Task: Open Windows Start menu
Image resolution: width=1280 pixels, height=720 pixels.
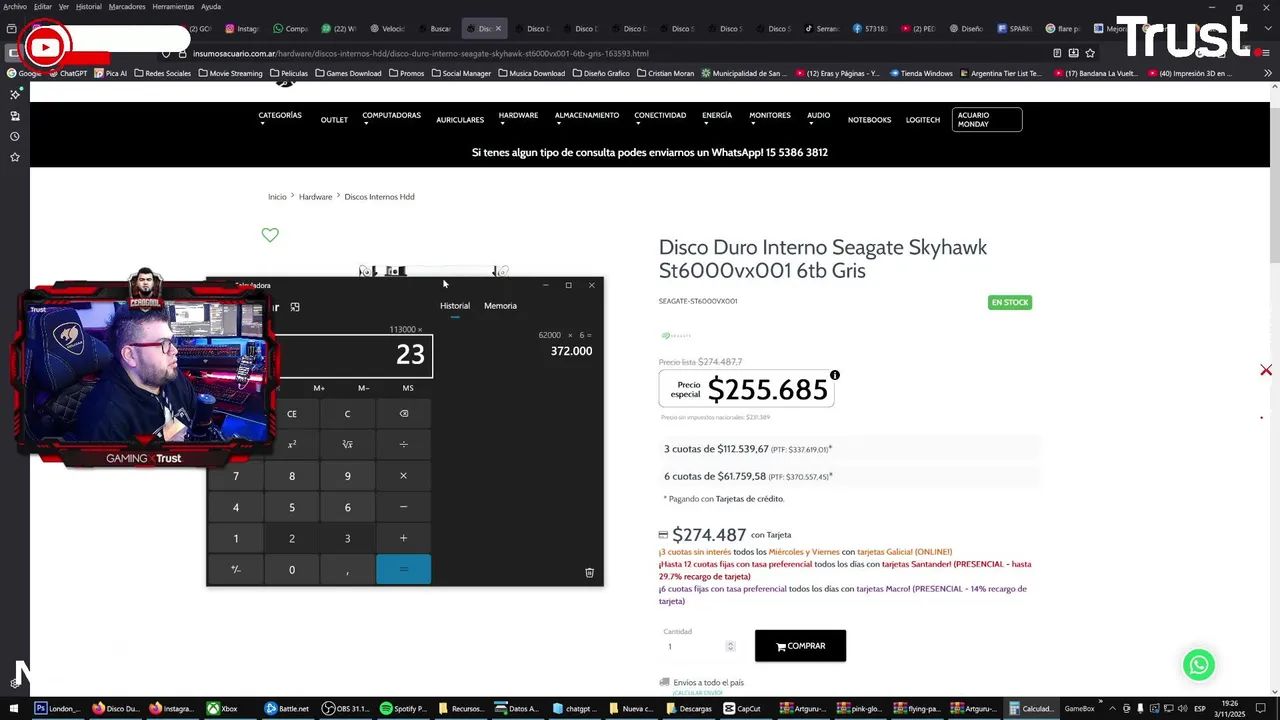Action: pyautogui.click(x=14, y=708)
